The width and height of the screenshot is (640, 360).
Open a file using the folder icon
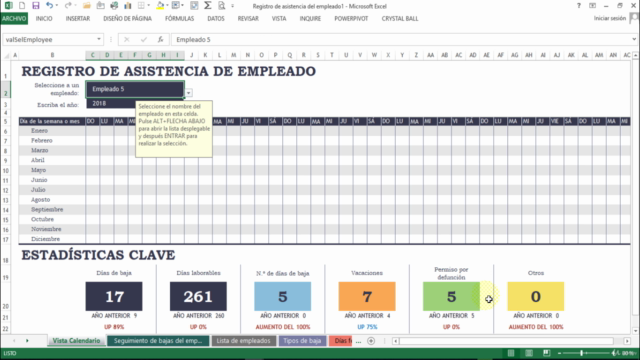coord(87,6)
